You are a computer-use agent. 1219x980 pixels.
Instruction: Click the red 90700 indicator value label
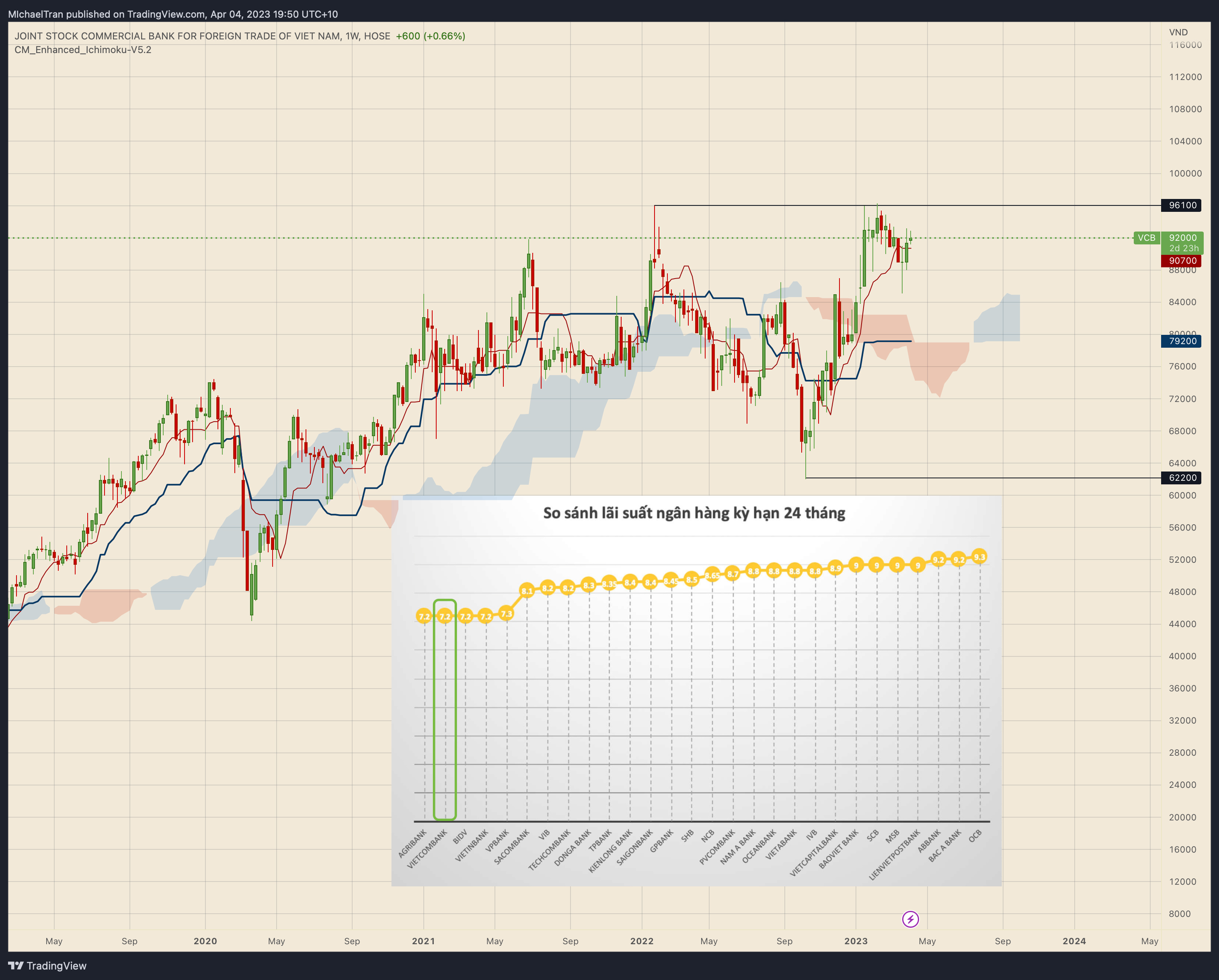click(1181, 260)
